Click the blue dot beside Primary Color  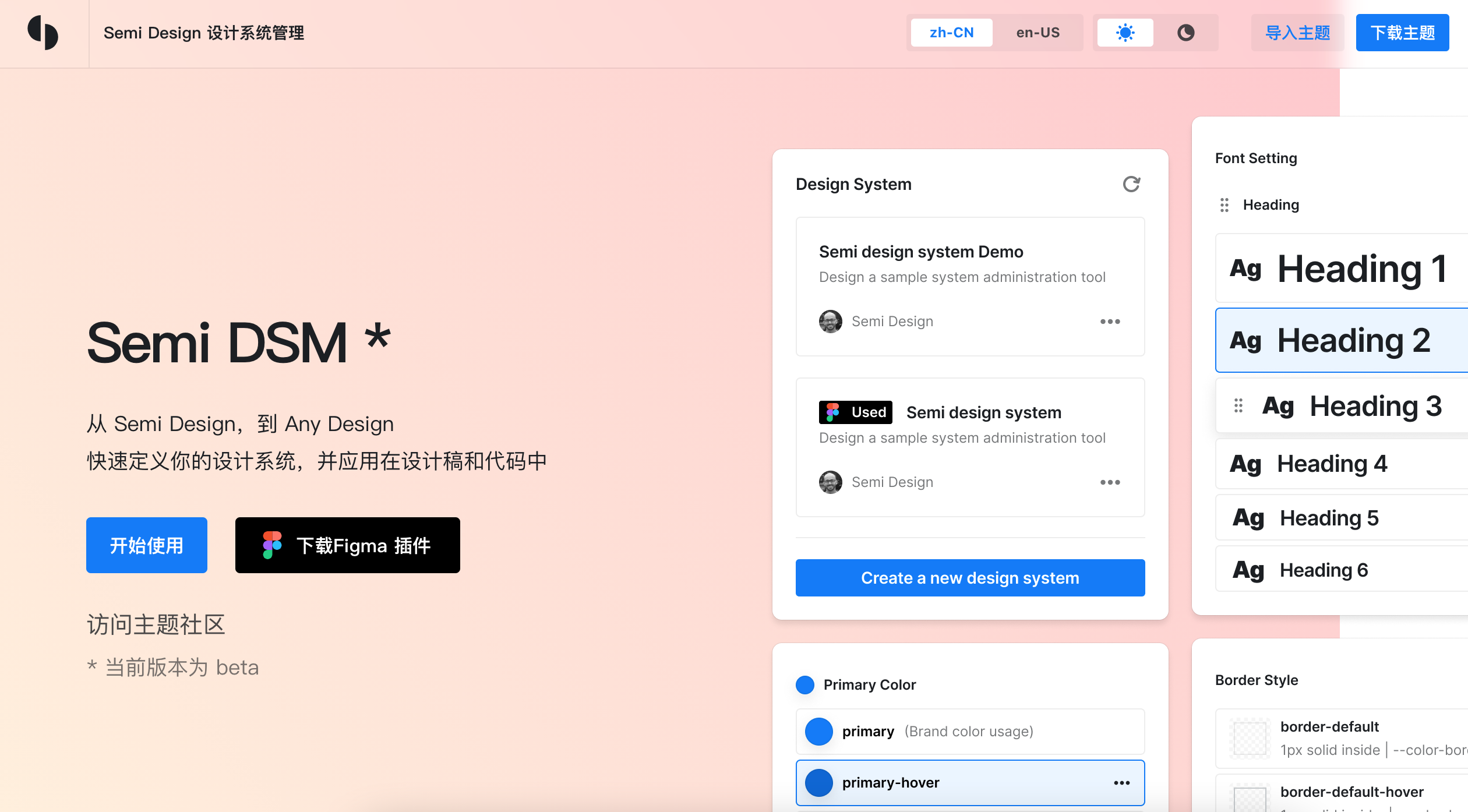(x=804, y=685)
